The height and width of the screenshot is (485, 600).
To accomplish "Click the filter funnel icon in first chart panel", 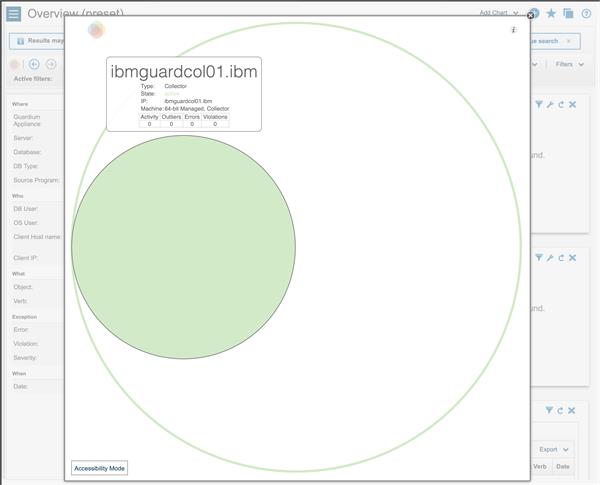I will 539,105.
